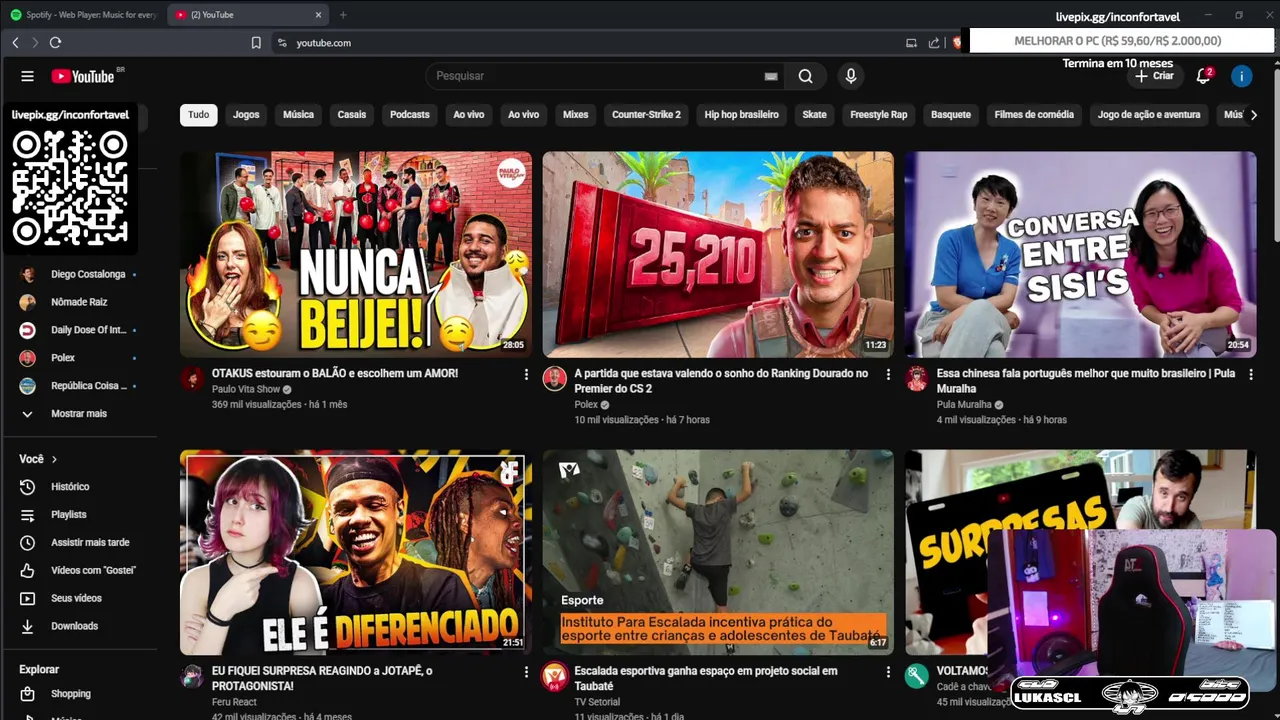This screenshot has width=1280, height=720.
Task: Open Seus vídeos in sidebar
Action: click(76, 598)
